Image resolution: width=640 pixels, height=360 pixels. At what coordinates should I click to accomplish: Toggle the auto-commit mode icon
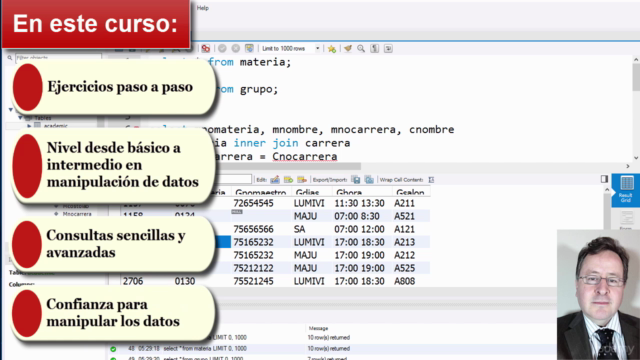click(249, 49)
